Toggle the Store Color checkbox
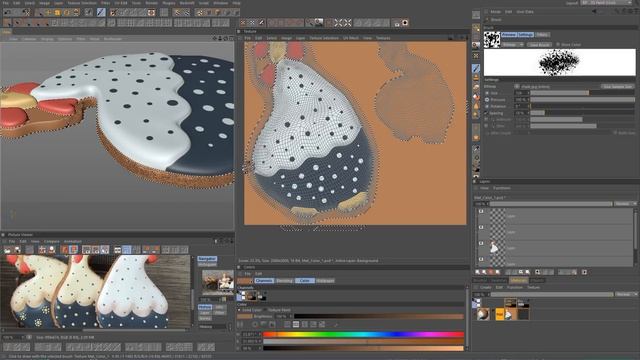 [558, 44]
